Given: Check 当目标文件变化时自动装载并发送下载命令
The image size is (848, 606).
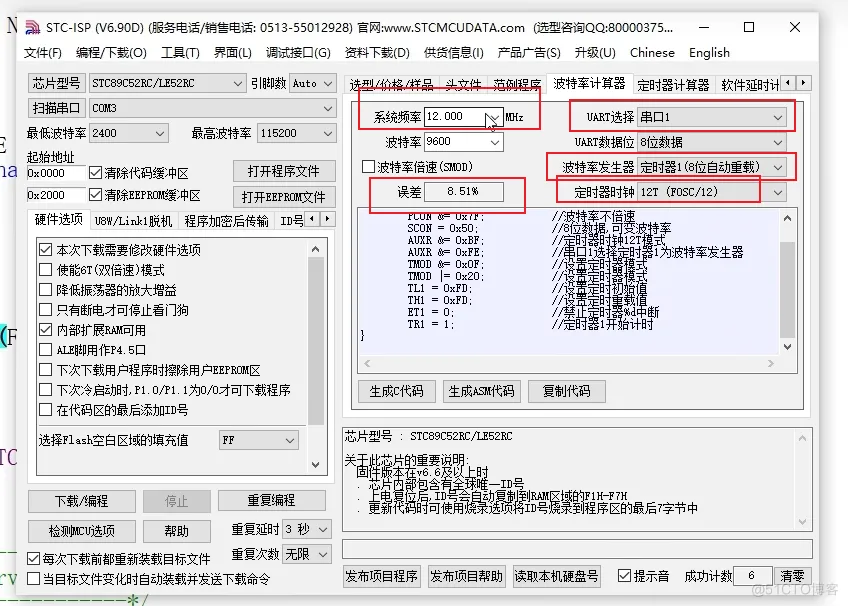Looking at the screenshot, I should coord(34,579).
